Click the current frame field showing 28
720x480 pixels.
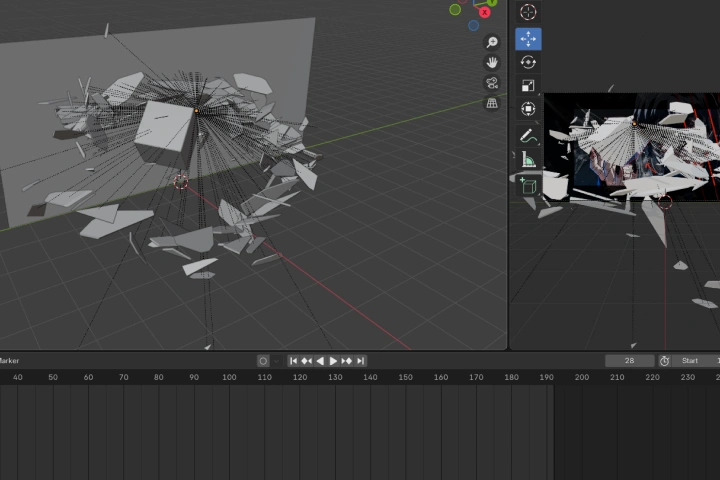pos(630,361)
